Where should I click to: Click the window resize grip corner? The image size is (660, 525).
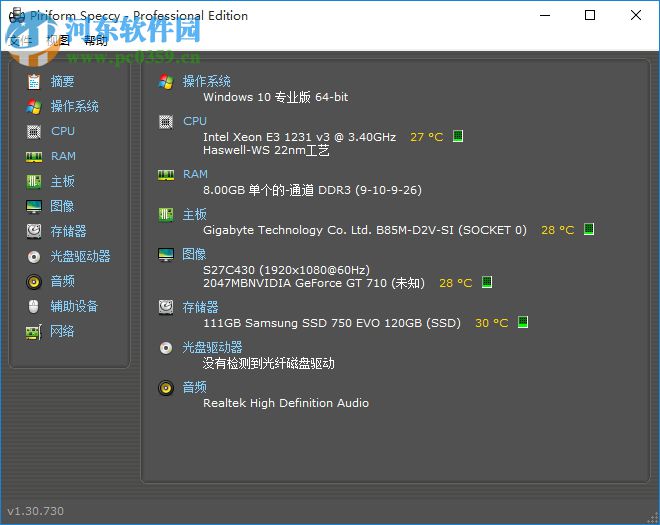(x=653, y=518)
